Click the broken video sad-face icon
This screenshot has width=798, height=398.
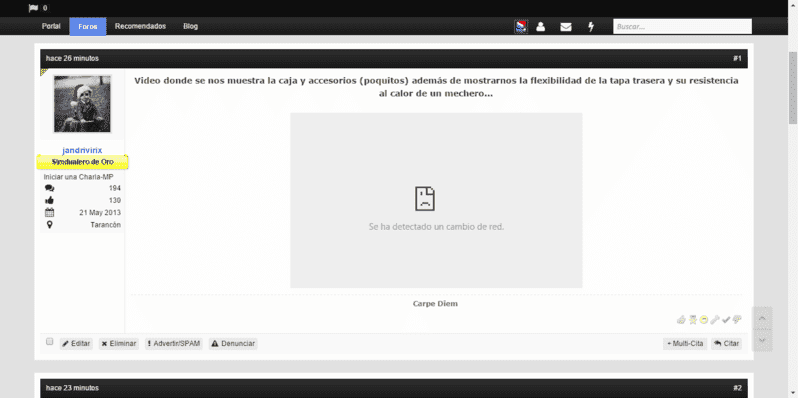tap(425, 198)
